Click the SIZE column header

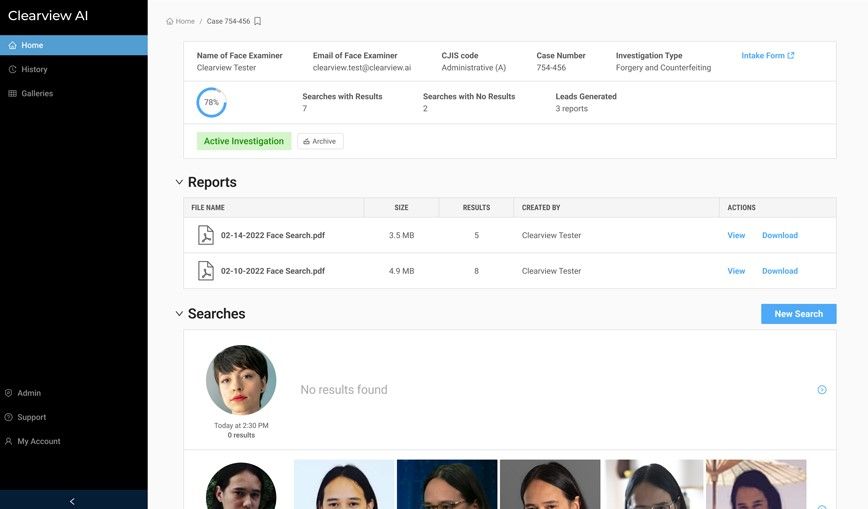coord(401,208)
